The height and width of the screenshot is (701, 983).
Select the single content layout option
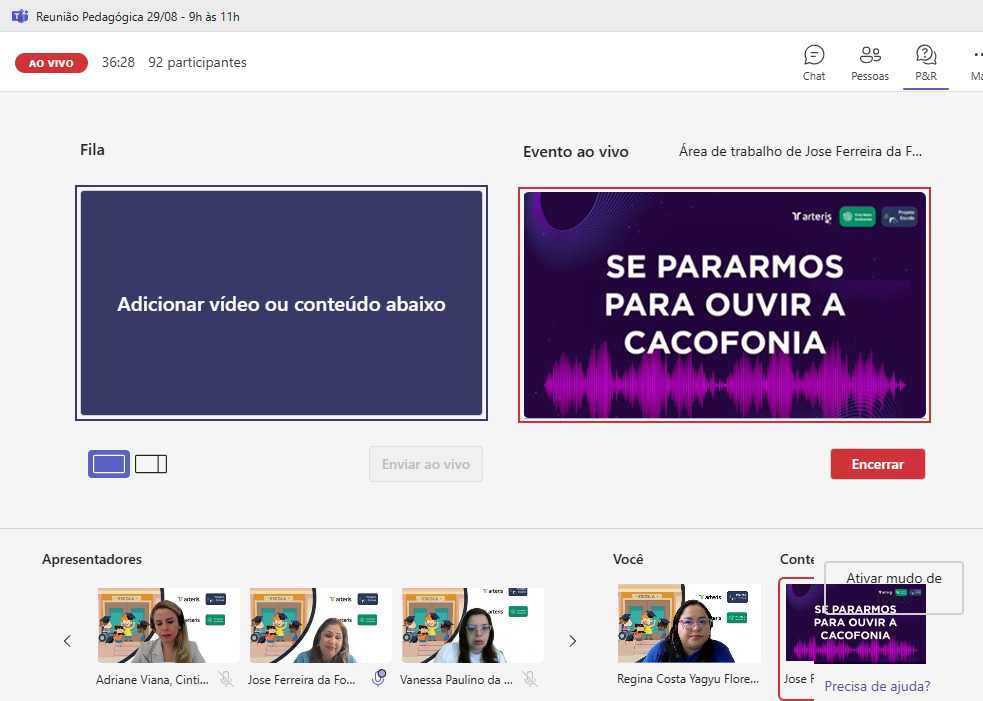click(x=109, y=464)
